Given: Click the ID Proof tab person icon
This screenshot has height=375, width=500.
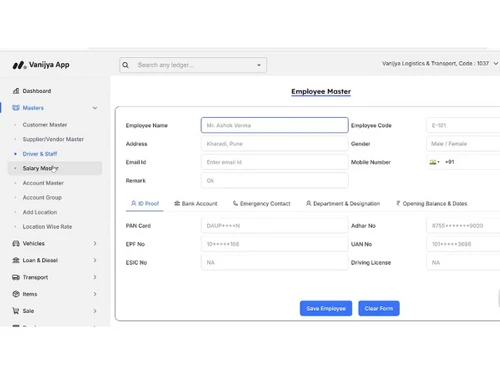Looking at the screenshot, I should coord(134,203).
